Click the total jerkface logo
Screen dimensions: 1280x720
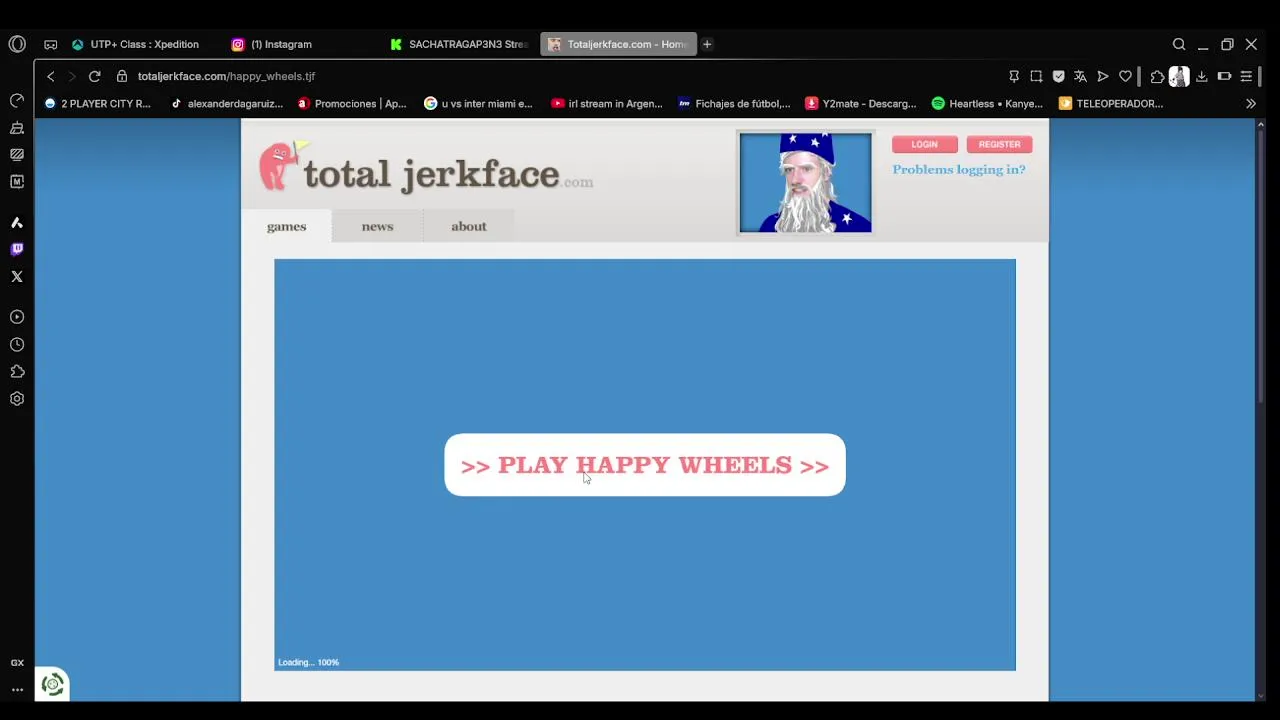coord(426,168)
